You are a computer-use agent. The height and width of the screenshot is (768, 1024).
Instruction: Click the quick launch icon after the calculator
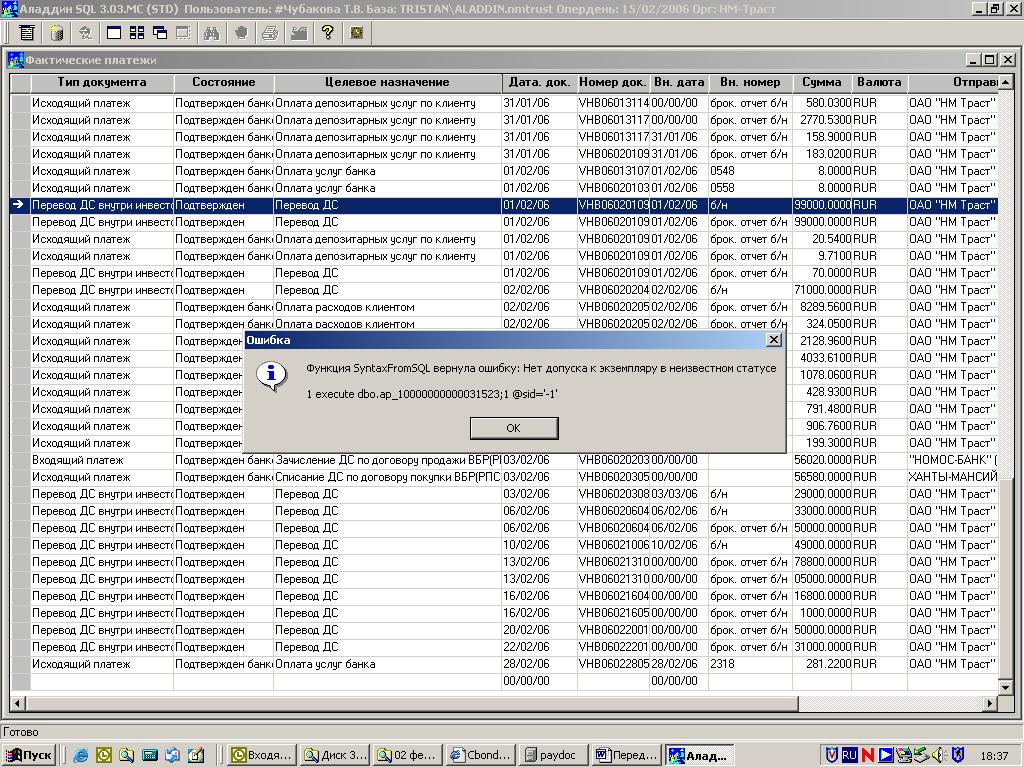click(x=172, y=755)
